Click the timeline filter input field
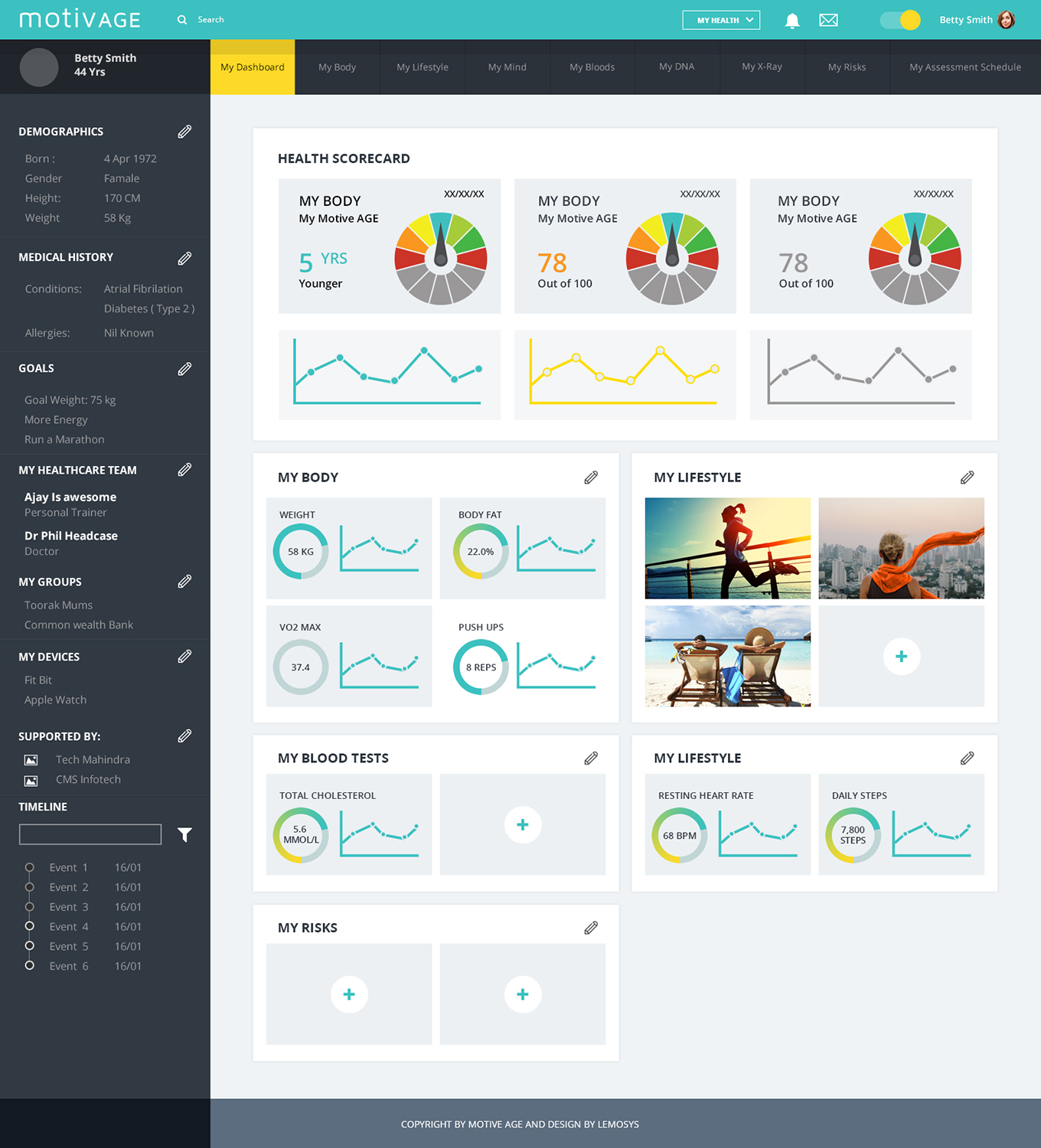Screen dimensions: 1041x1148 pyautogui.click(x=90, y=834)
